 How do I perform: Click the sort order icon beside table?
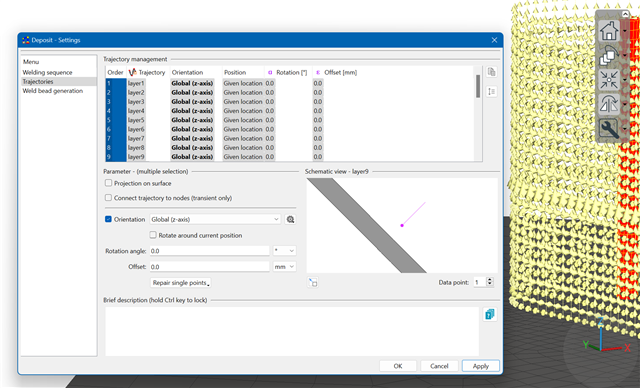coord(492,92)
